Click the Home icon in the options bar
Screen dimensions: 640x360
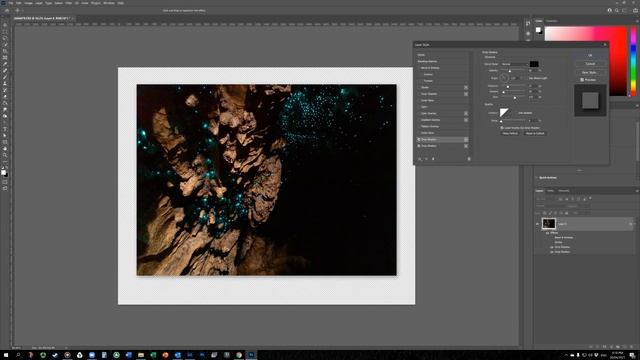(x=7, y=11)
